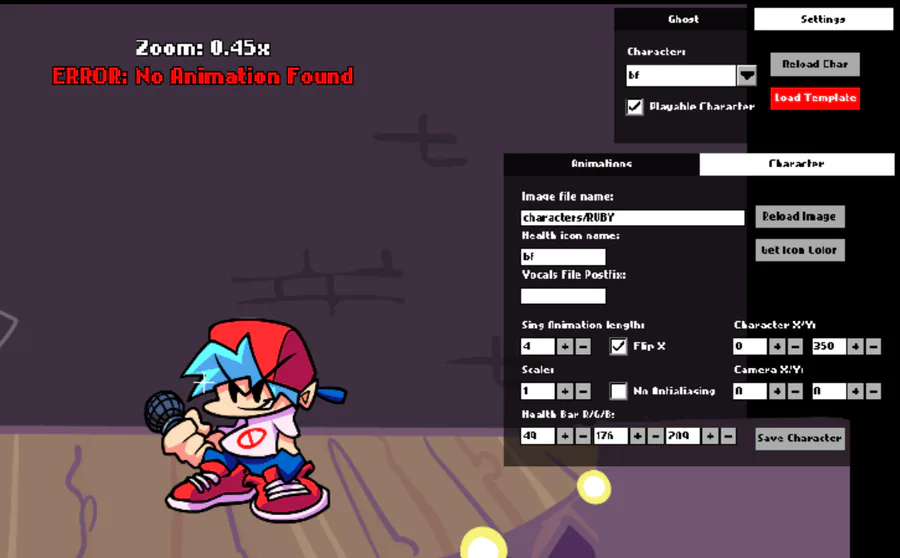Click the Camera Y value field

[829, 391]
